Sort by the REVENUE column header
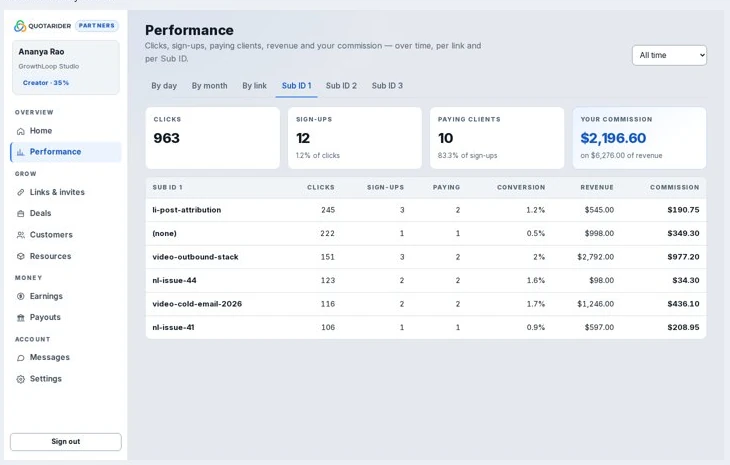 597,188
